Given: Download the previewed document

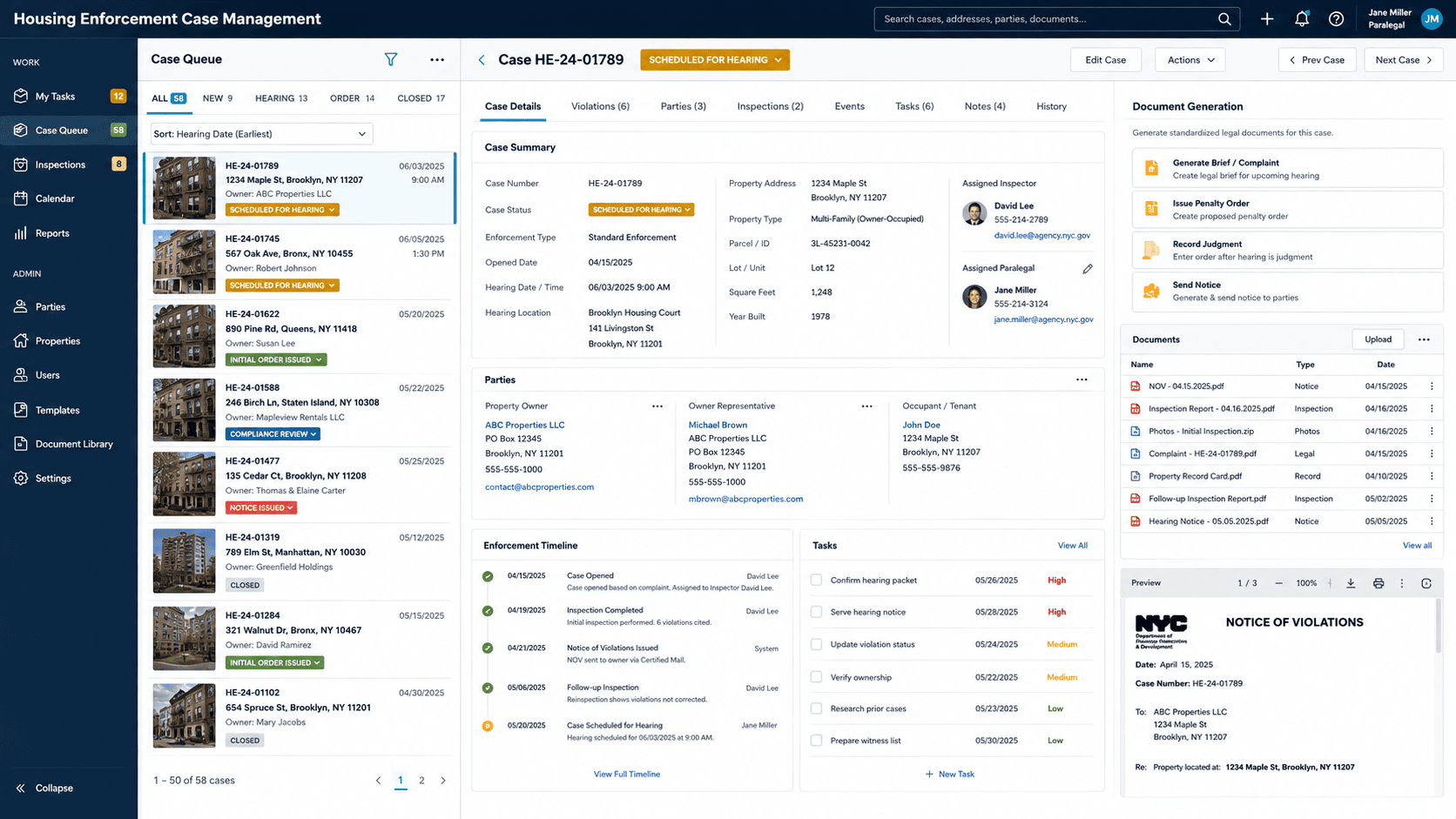Looking at the screenshot, I should 1351,583.
